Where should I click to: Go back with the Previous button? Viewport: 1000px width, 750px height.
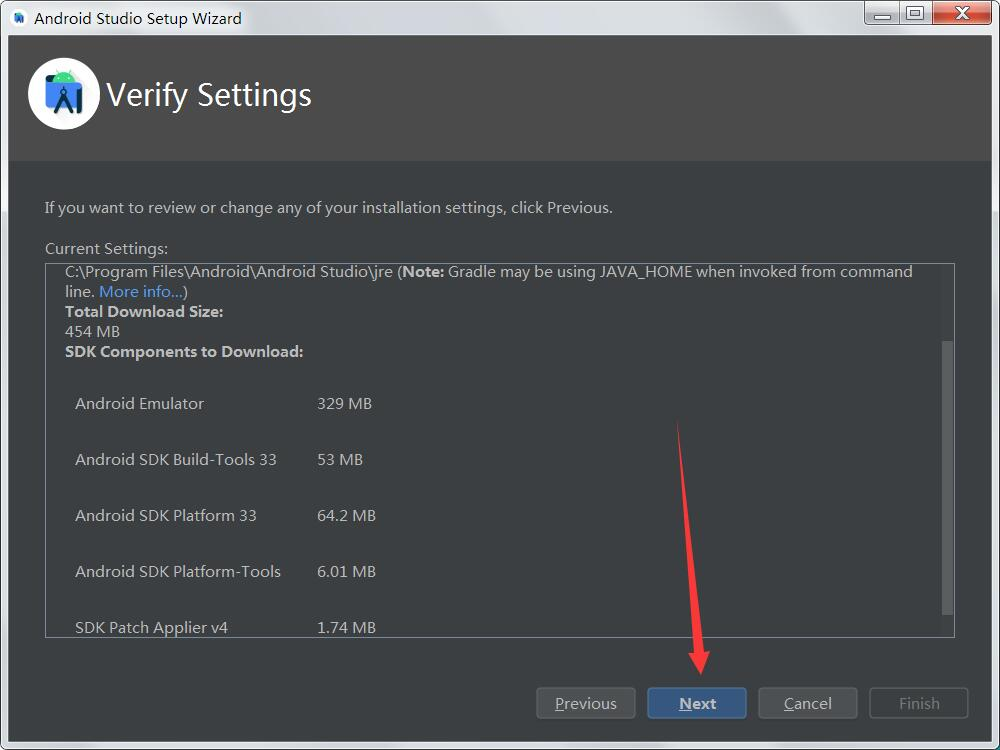click(x=585, y=703)
